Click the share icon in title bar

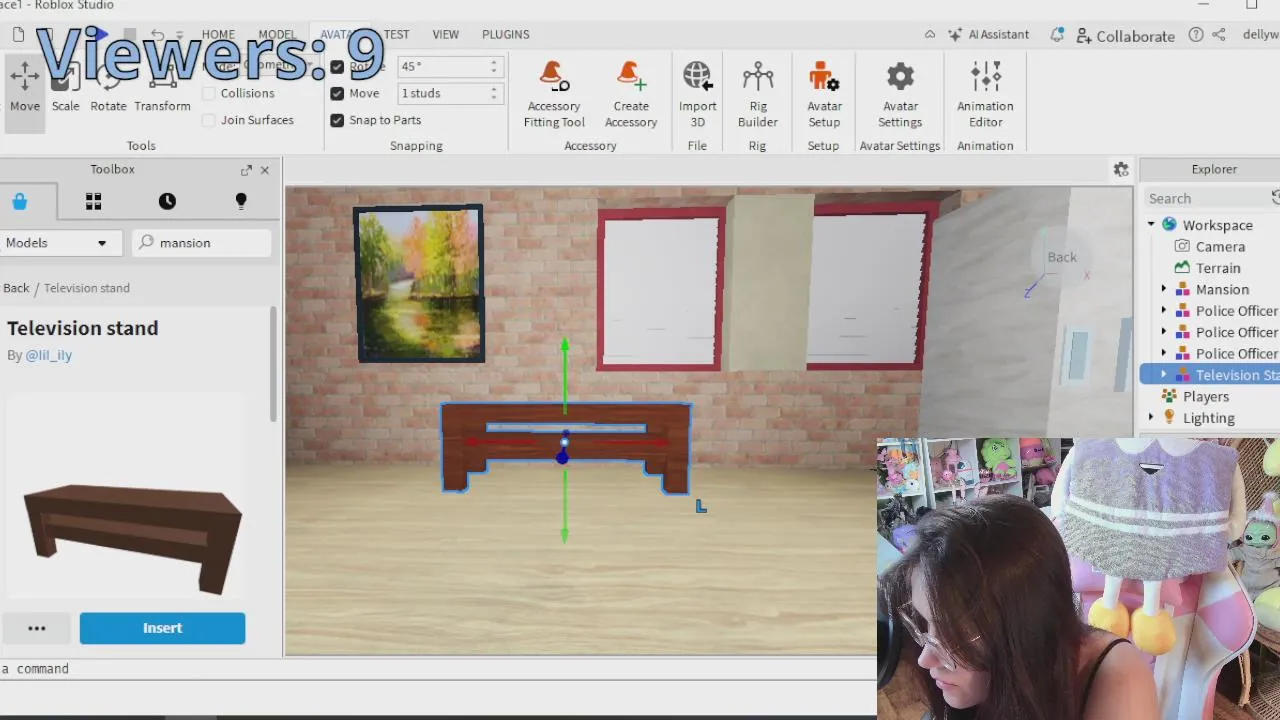click(1219, 35)
